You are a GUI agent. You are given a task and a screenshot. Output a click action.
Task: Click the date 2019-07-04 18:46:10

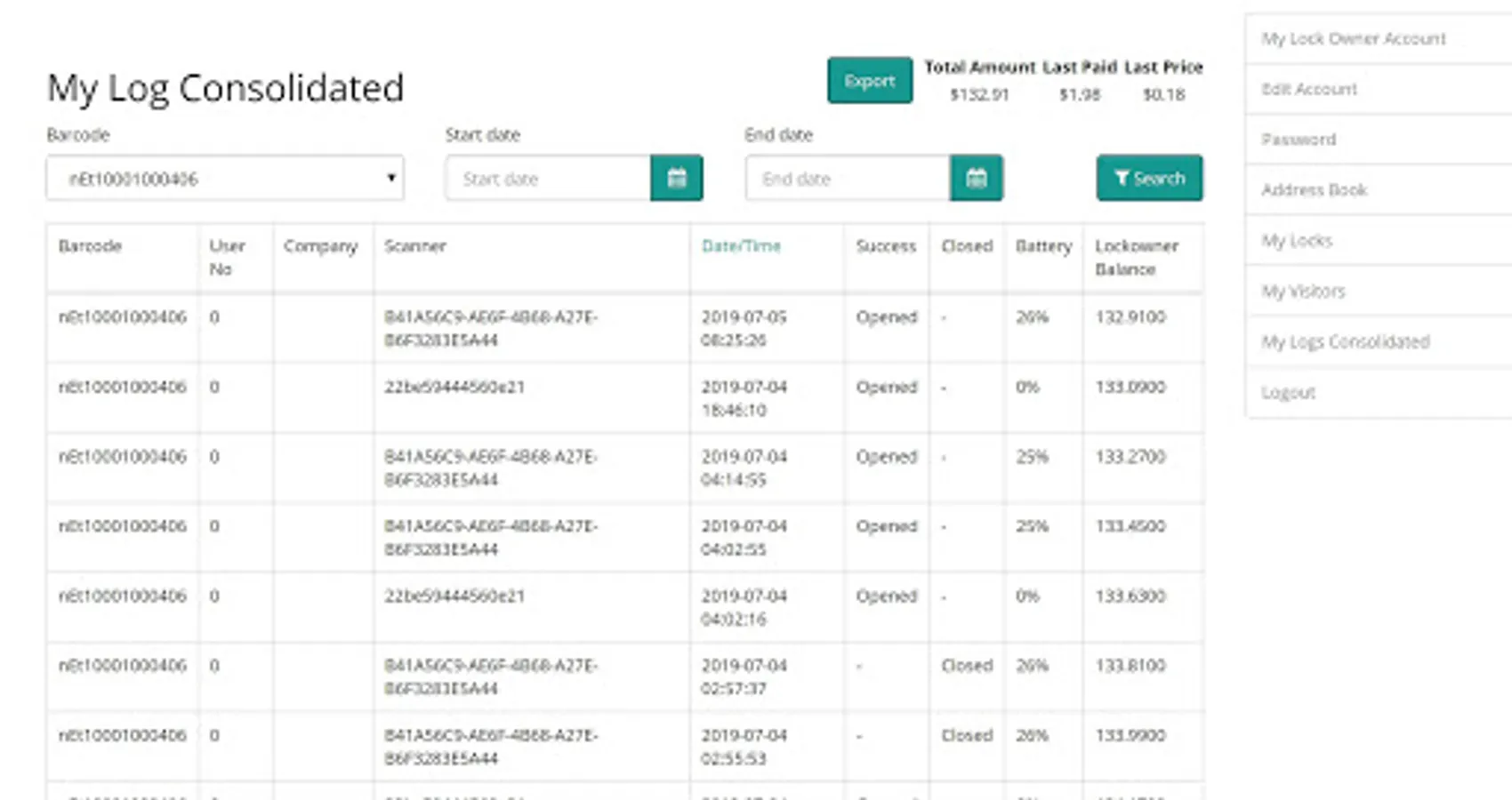pyautogui.click(x=744, y=399)
